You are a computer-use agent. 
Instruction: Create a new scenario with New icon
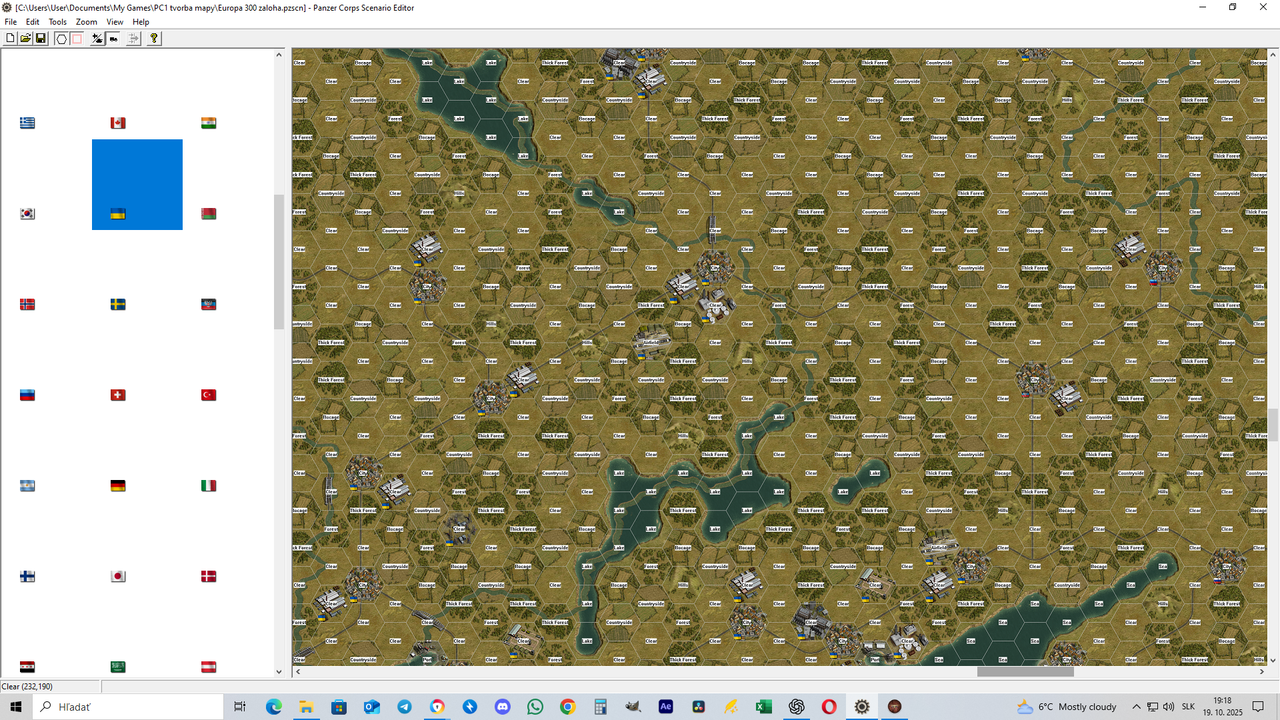[x=11, y=38]
